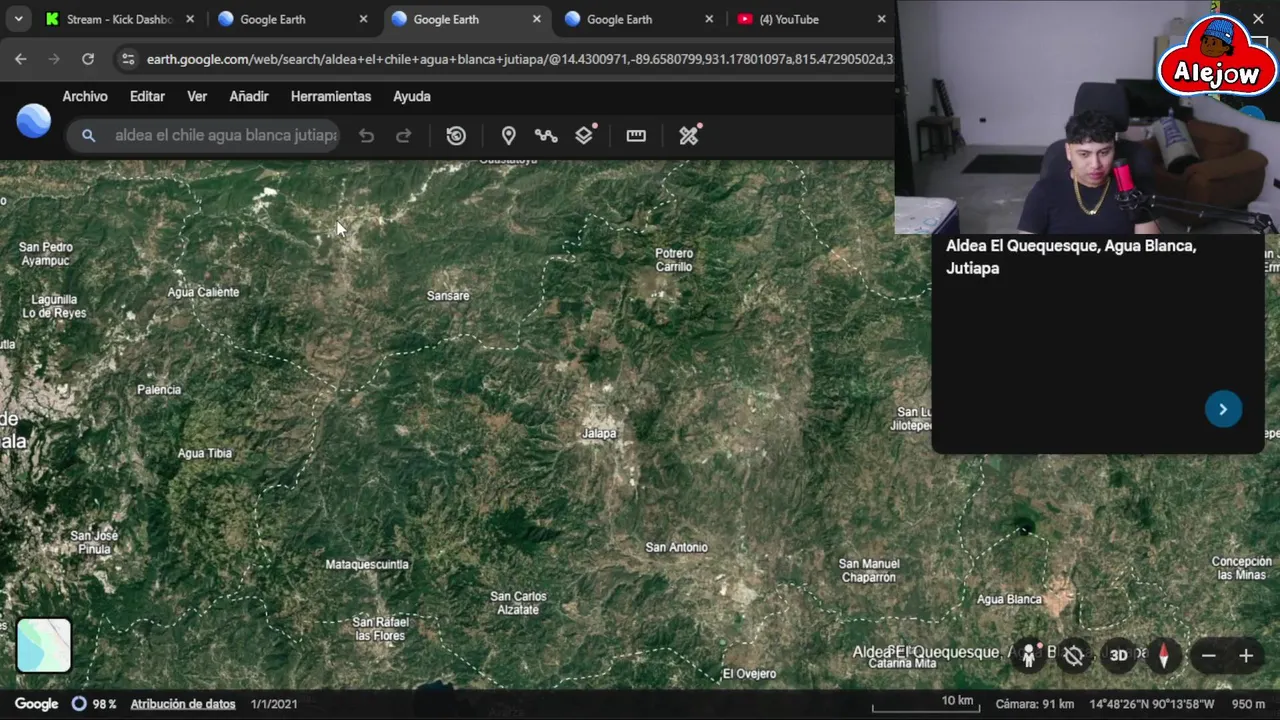Click the San José Pinula label
Screen dimensions: 1280x720
(x=95, y=543)
